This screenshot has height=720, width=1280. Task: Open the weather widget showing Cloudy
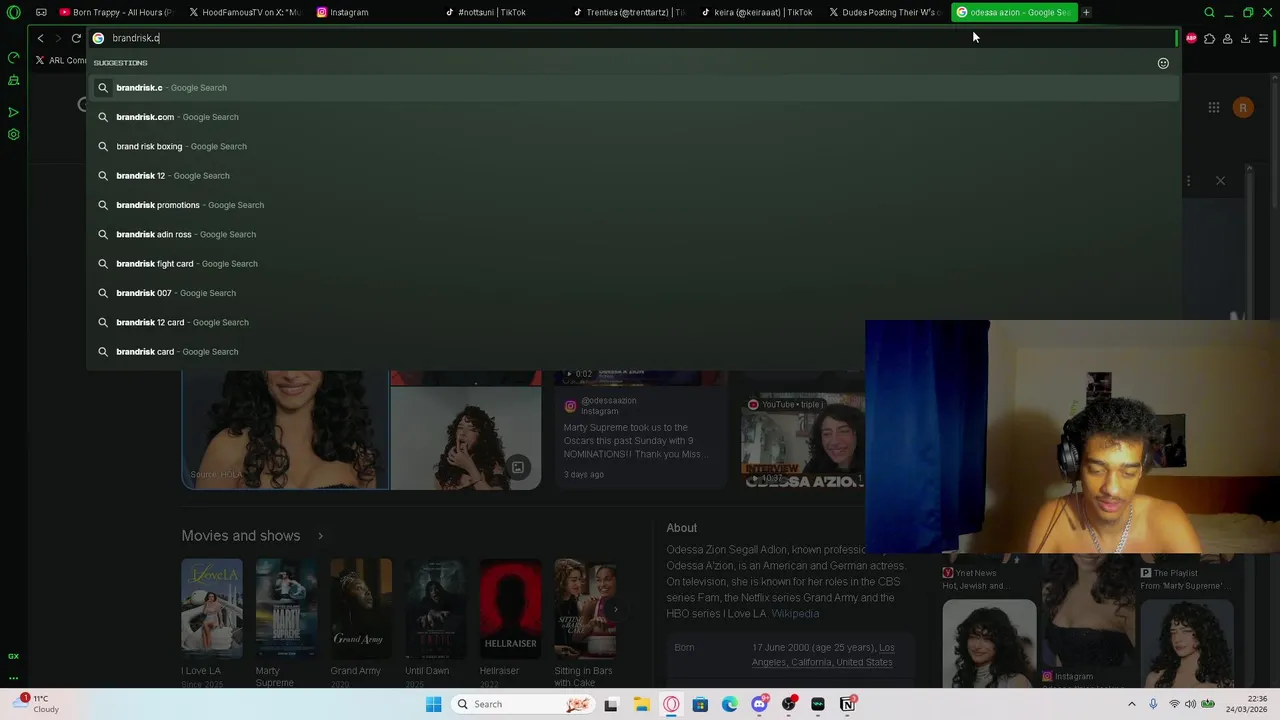(x=38, y=704)
